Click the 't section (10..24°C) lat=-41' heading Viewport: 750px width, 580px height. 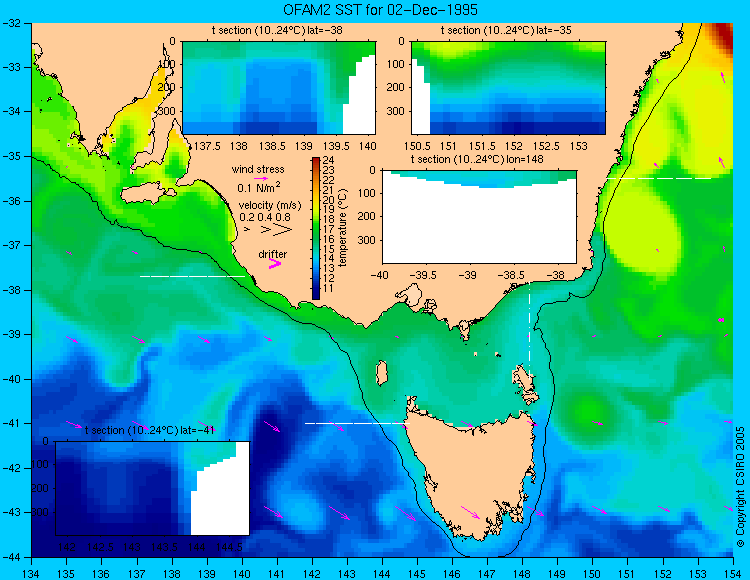click(x=149, y=430)
